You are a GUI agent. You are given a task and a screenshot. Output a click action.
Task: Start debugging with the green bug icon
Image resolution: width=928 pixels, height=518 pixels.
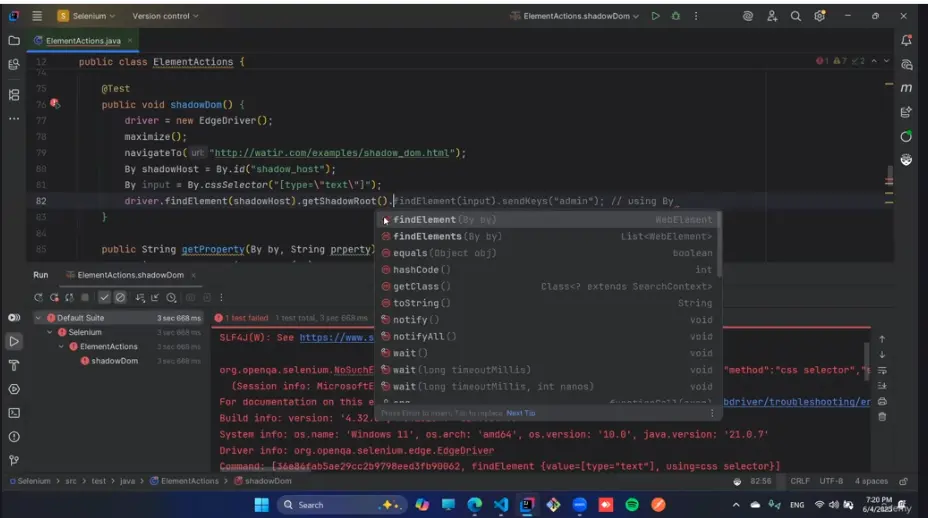675,16
